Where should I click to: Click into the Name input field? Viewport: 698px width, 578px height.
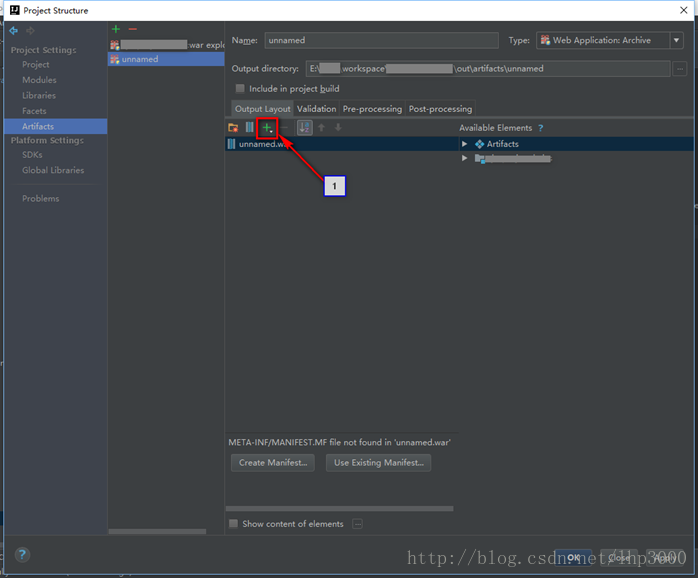pyautogui.click(x=381, y=41)
